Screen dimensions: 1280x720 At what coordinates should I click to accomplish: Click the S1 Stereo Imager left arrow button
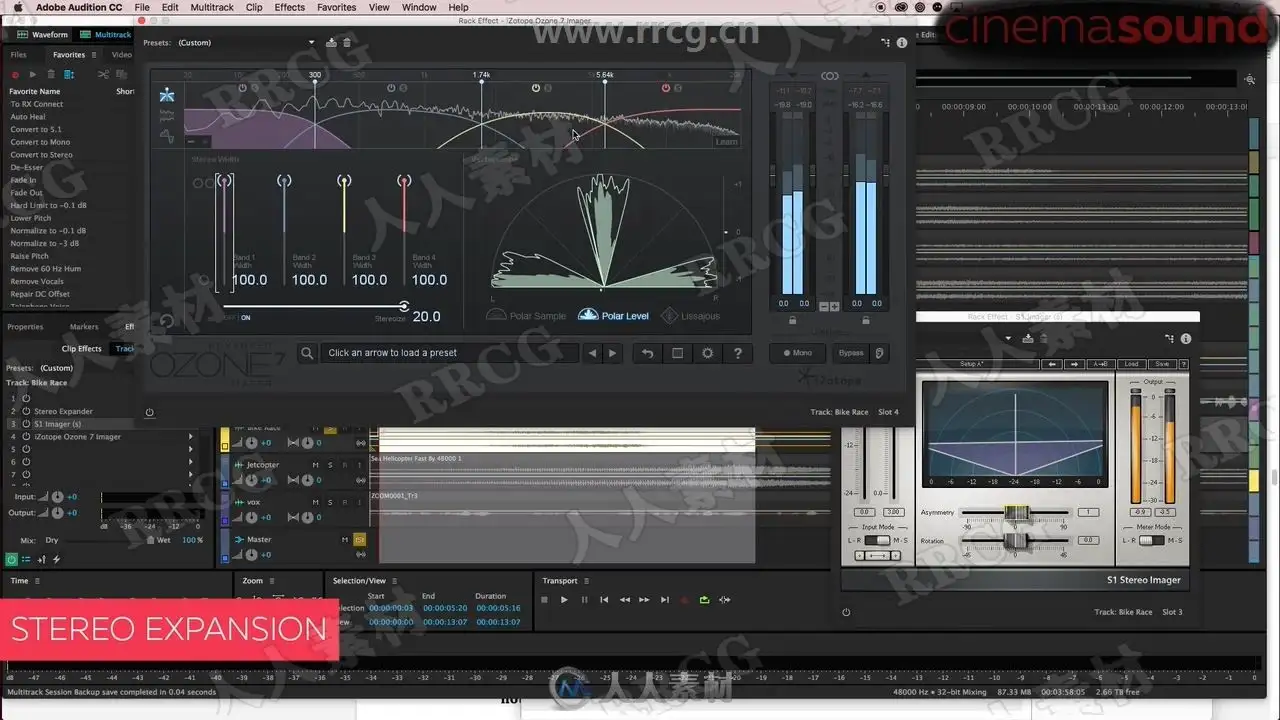[x=1052, y=364]
